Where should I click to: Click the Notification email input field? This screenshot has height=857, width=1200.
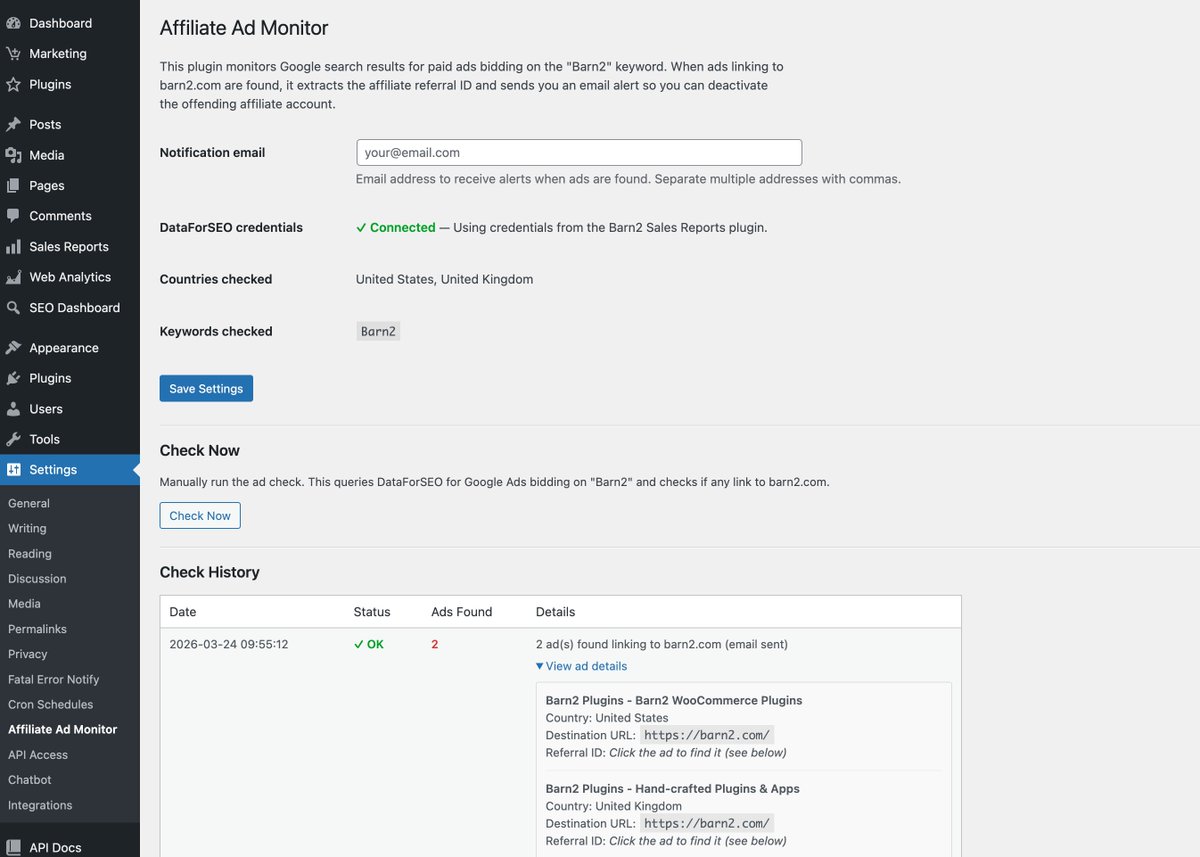point(579,153)
